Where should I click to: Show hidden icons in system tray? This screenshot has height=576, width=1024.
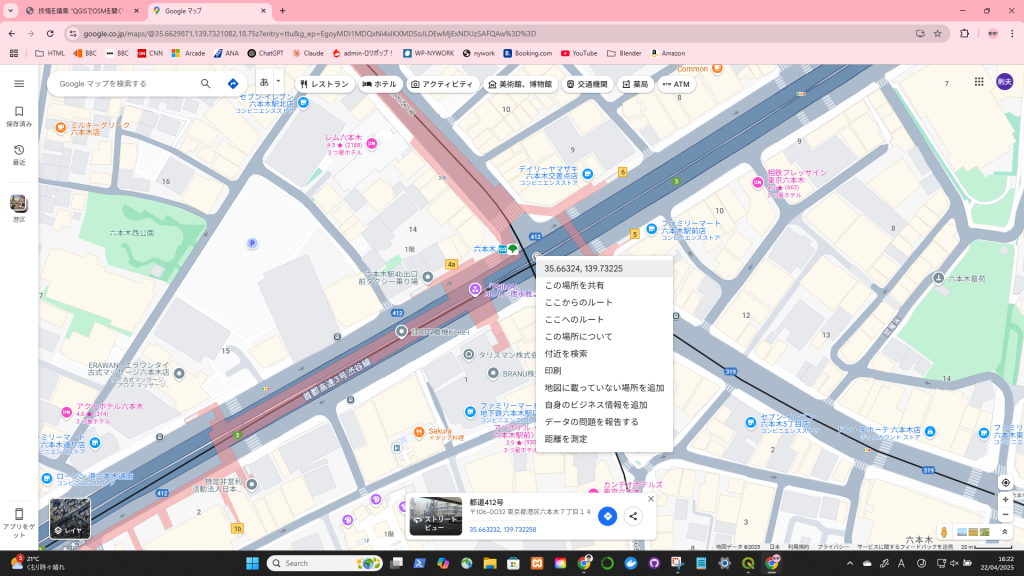(x=838, y=563)
